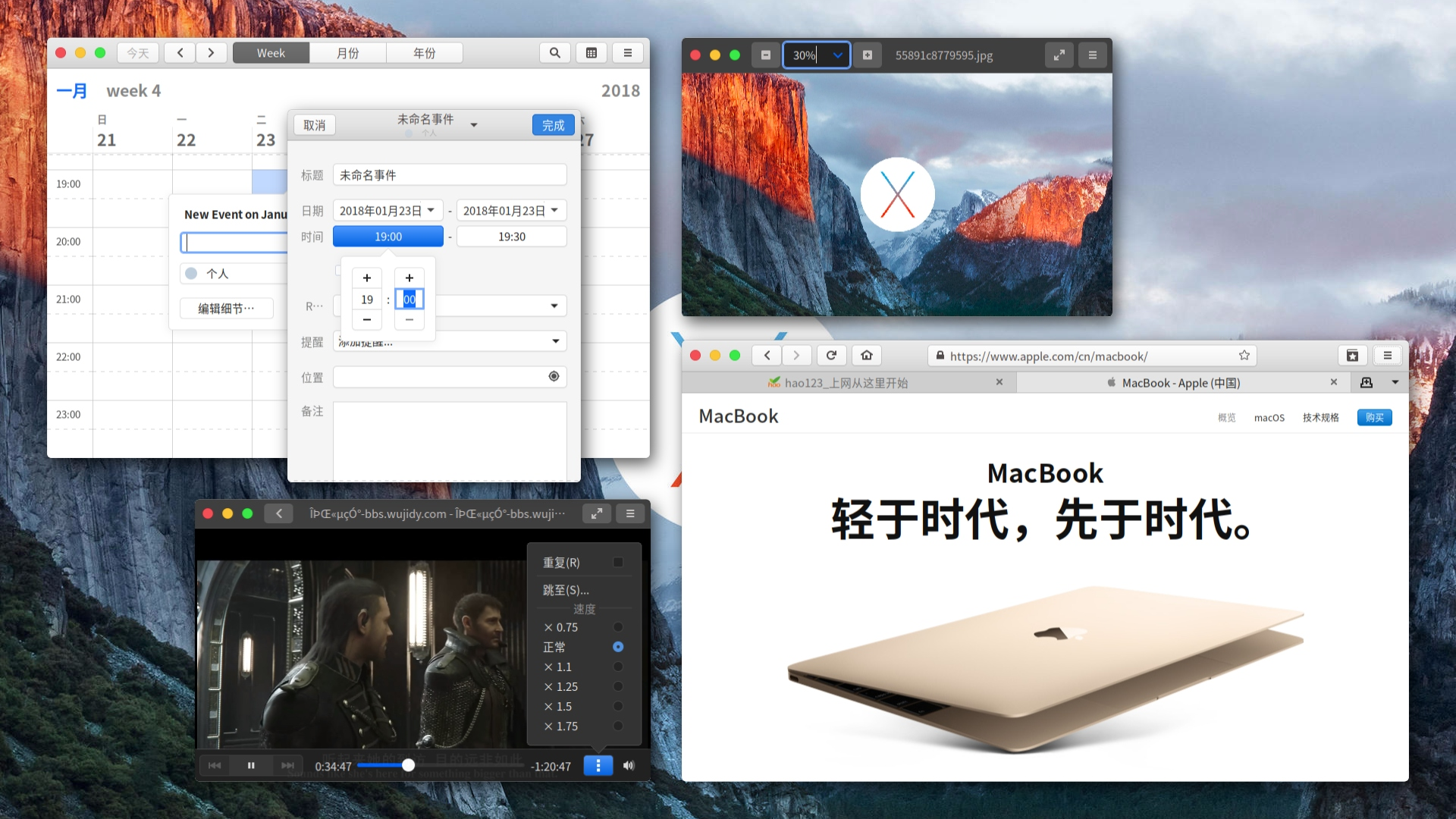Switch calendar to 月份 view
Screen dimensions: 1456x819
[347, 52]
